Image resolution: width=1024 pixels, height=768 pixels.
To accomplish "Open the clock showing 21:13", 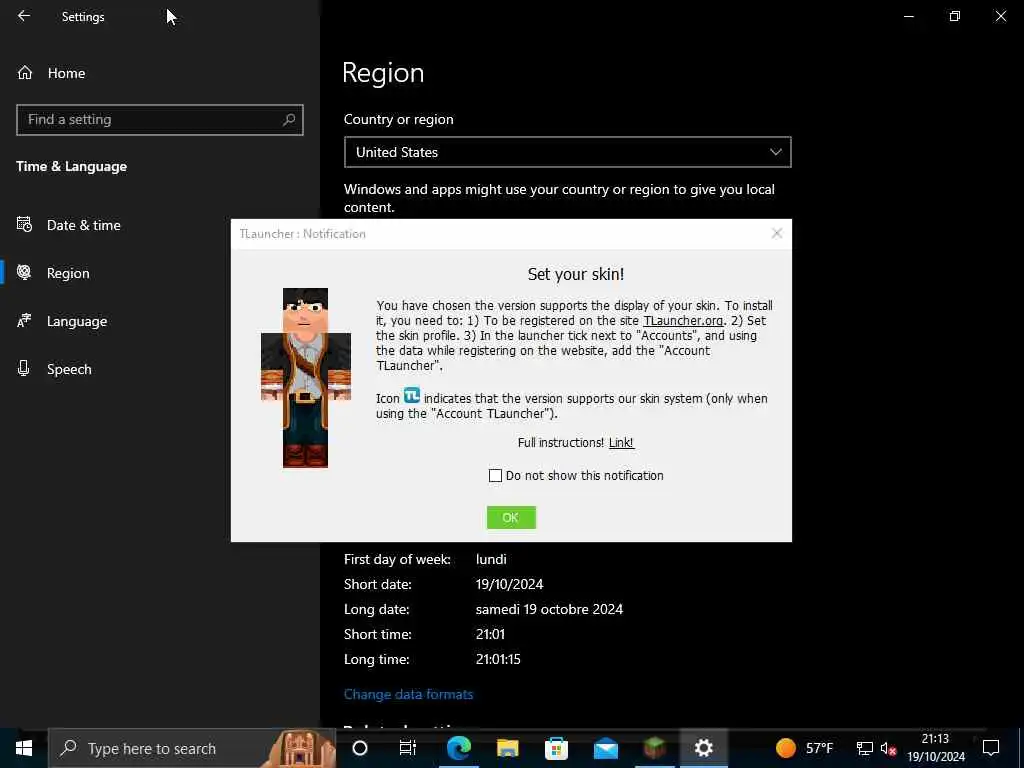I will click(936, 748).
